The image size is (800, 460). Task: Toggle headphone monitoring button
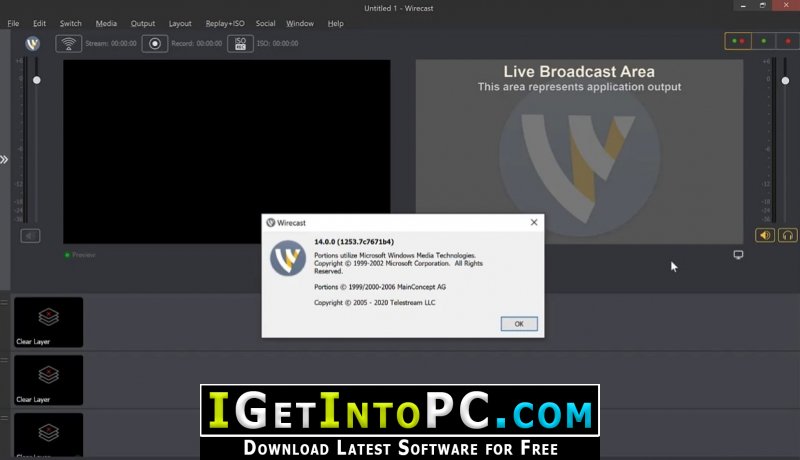pyautogui.click(x=787, y=235)
